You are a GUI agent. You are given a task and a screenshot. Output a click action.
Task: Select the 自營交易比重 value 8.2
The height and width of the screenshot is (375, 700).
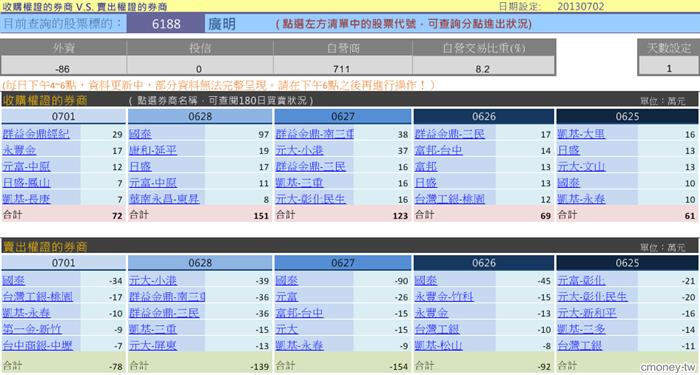pyautogui.click(x=483, y=69)
